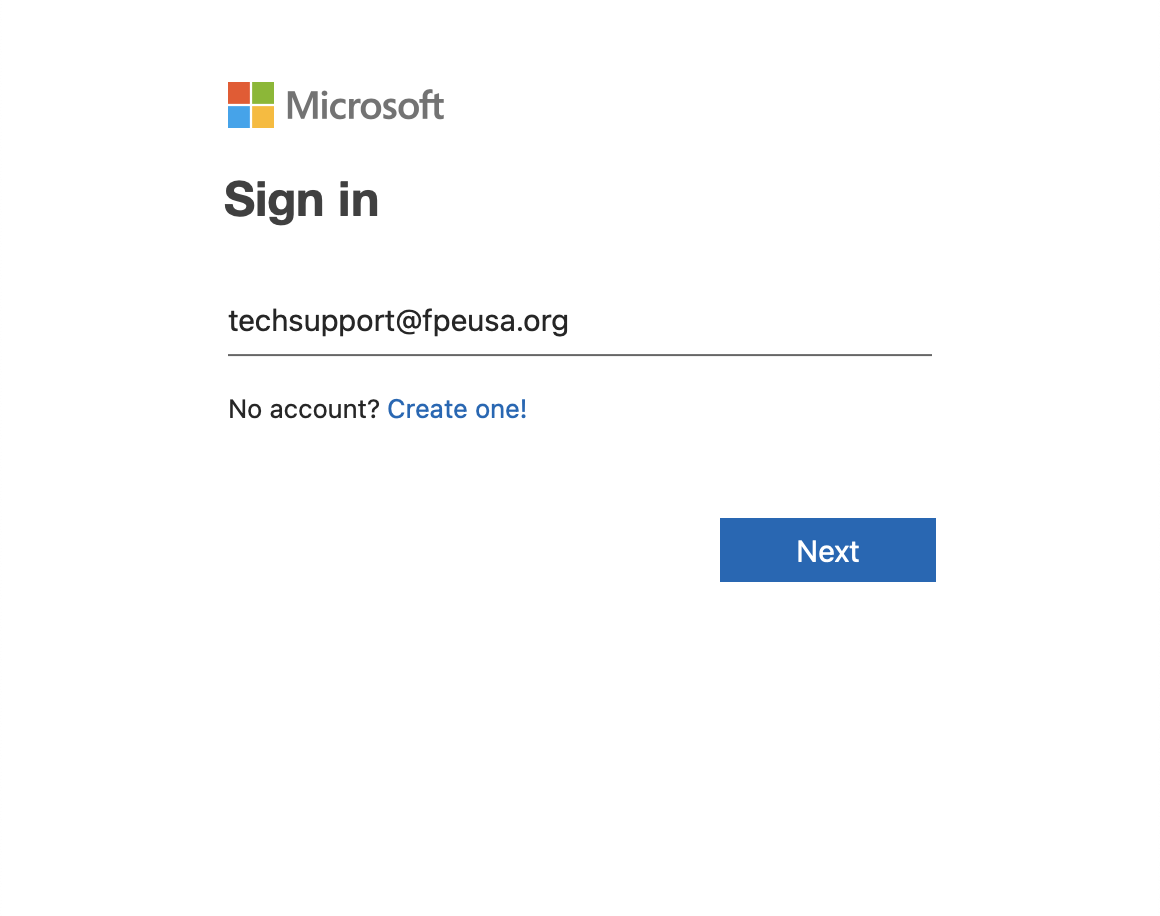Click the green square in Microsoft logo
This screenshot has height=916, width=1160.
(x=263, y=92)
